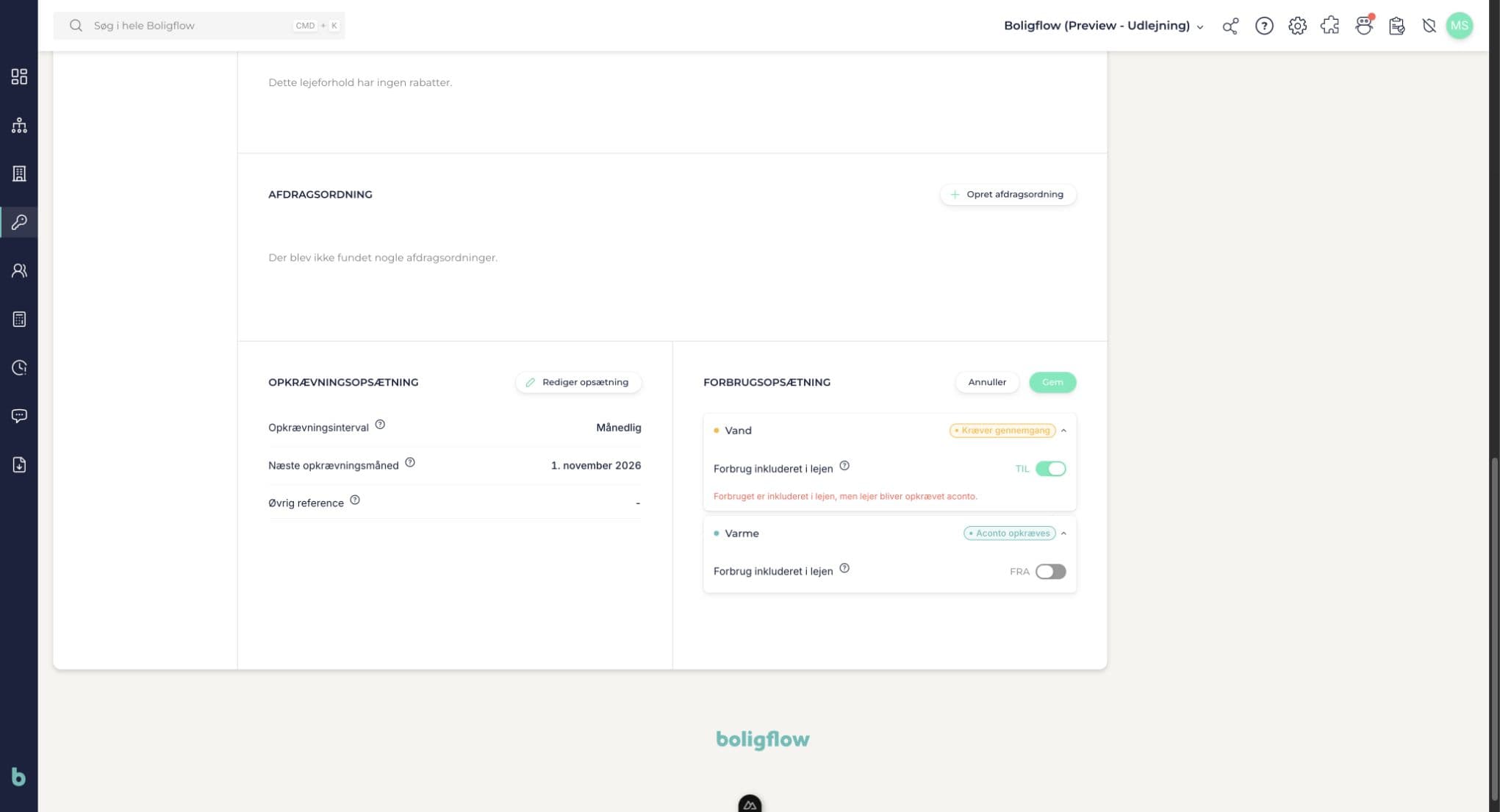Open the people (tenants) icon in sidebar
This screenshot has width=1500, height=812.
tap(19, 270)
